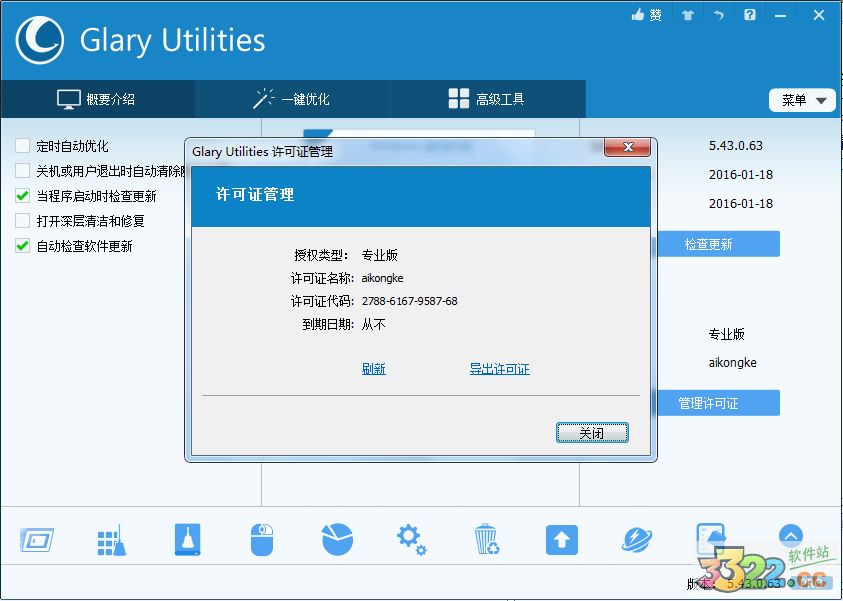Click the Glary Utilities moon logo
Screen dimensions: 843x601
[40, 40]
